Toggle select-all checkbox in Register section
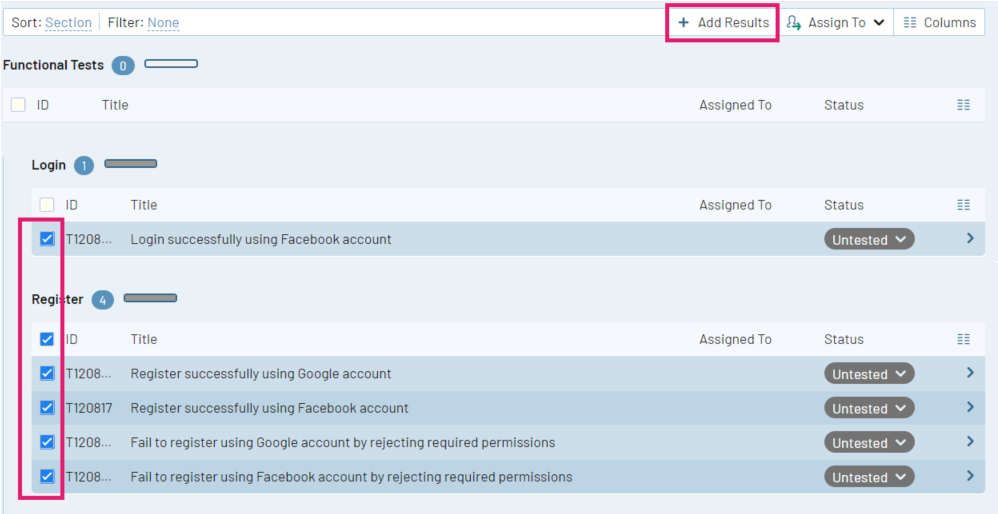Image resolution: width=998 pixels, height=514 pixels. [x=47, y=339]
